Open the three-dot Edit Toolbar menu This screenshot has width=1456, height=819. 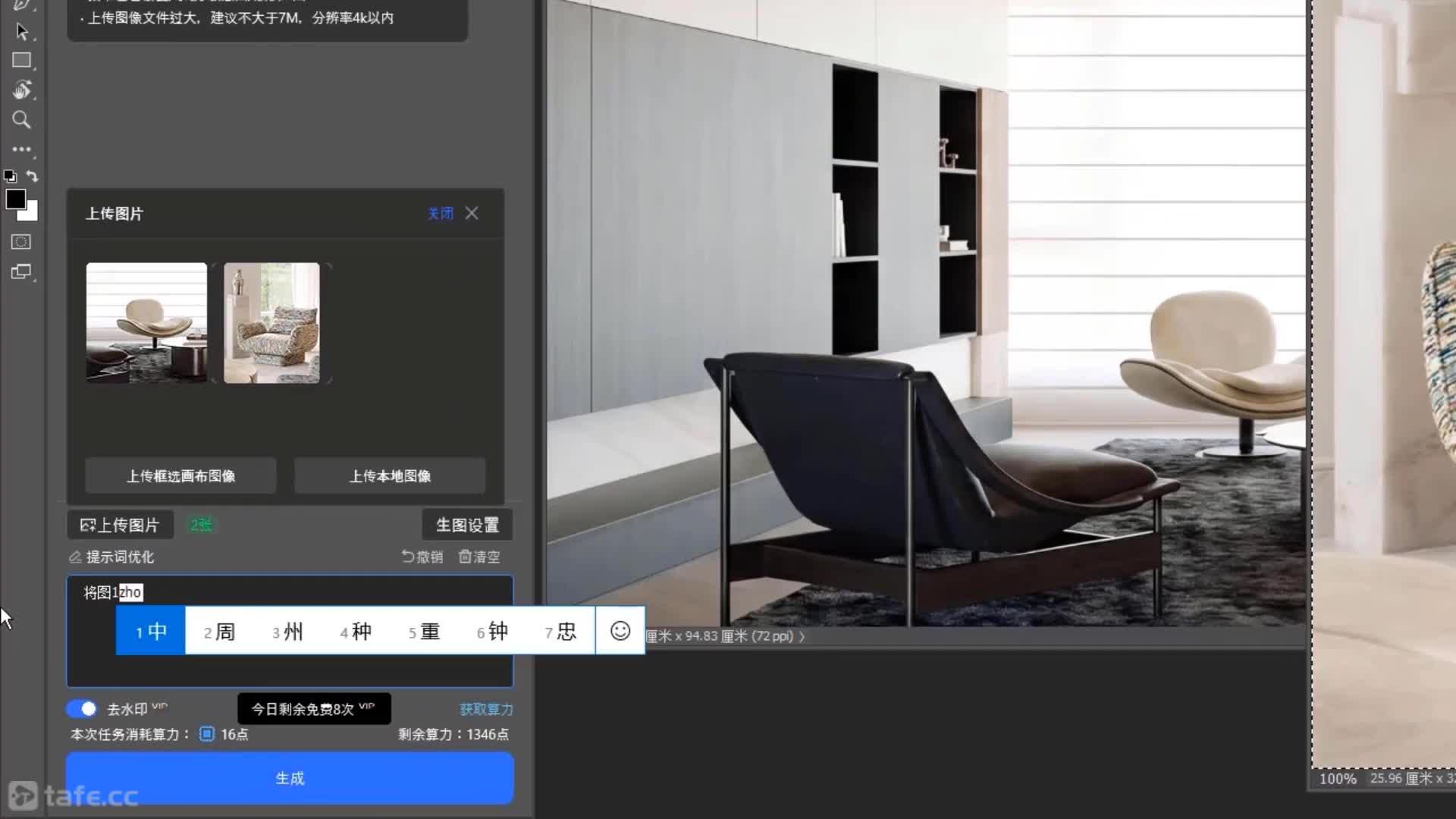21,149
